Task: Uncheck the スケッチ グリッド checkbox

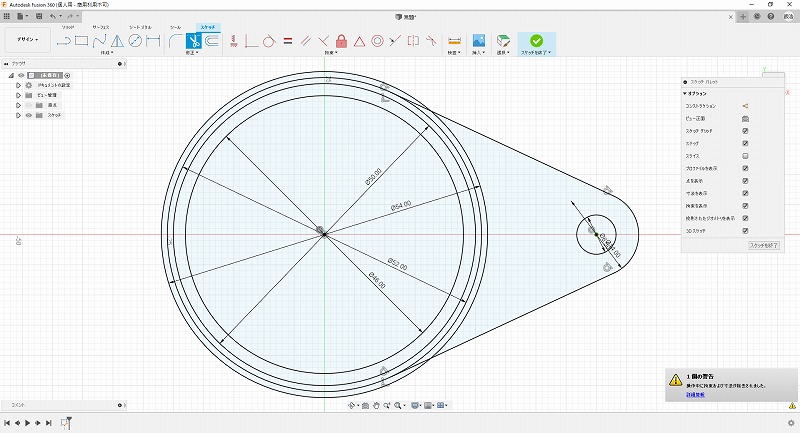Action: point(745,131)
